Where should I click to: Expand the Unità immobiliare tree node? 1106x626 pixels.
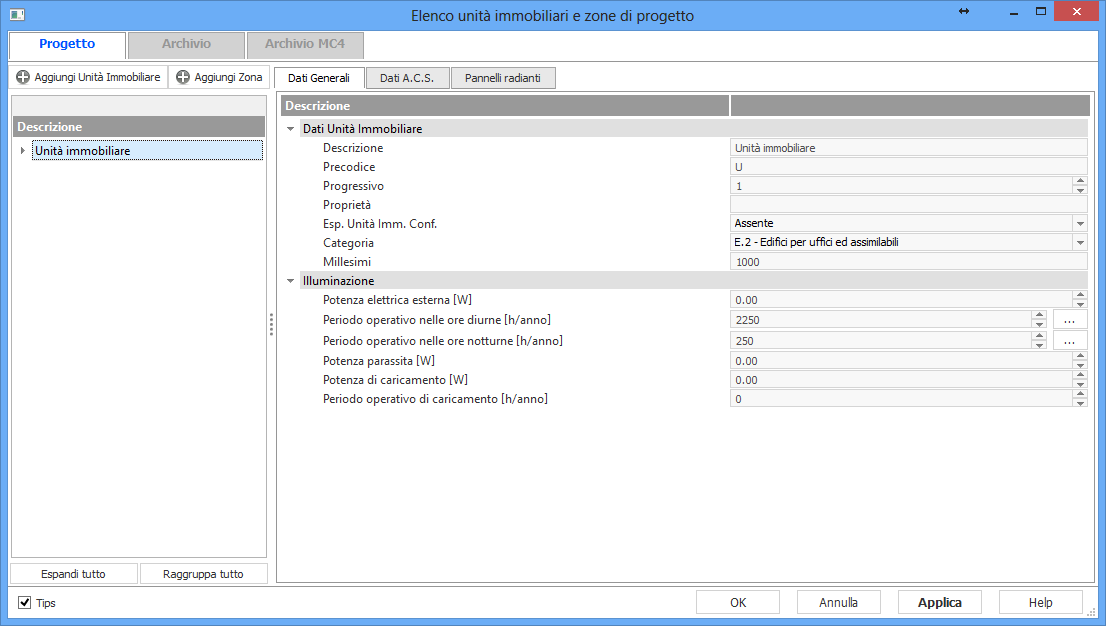(x=23, y=151)
